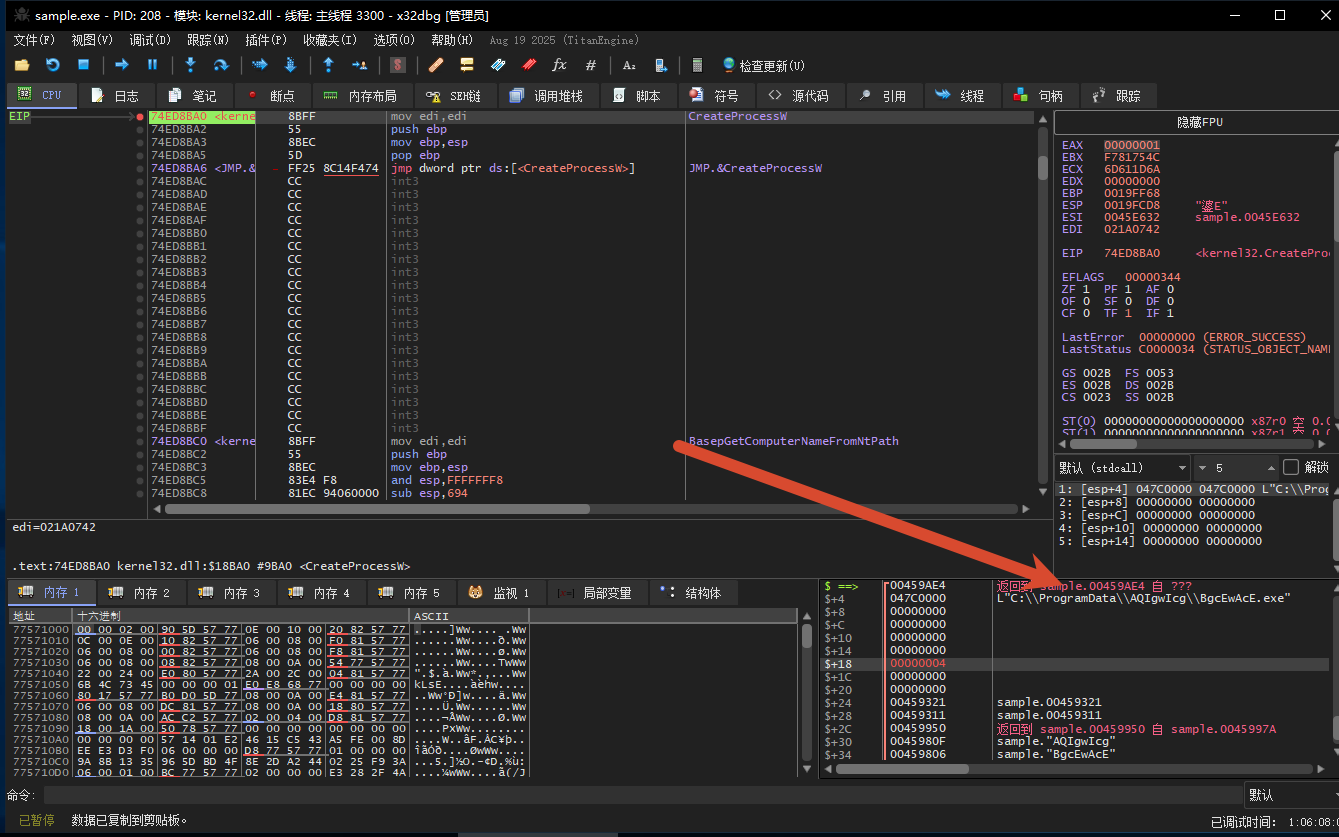Show the labels tag icon
The image size is (1339, 837).
(x=497, y=65)
